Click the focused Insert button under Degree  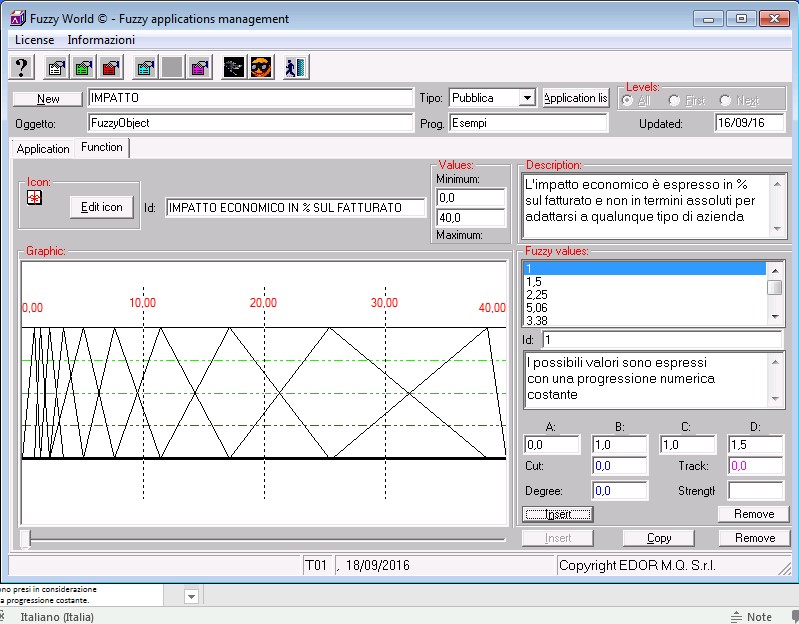tap(557, 514)
